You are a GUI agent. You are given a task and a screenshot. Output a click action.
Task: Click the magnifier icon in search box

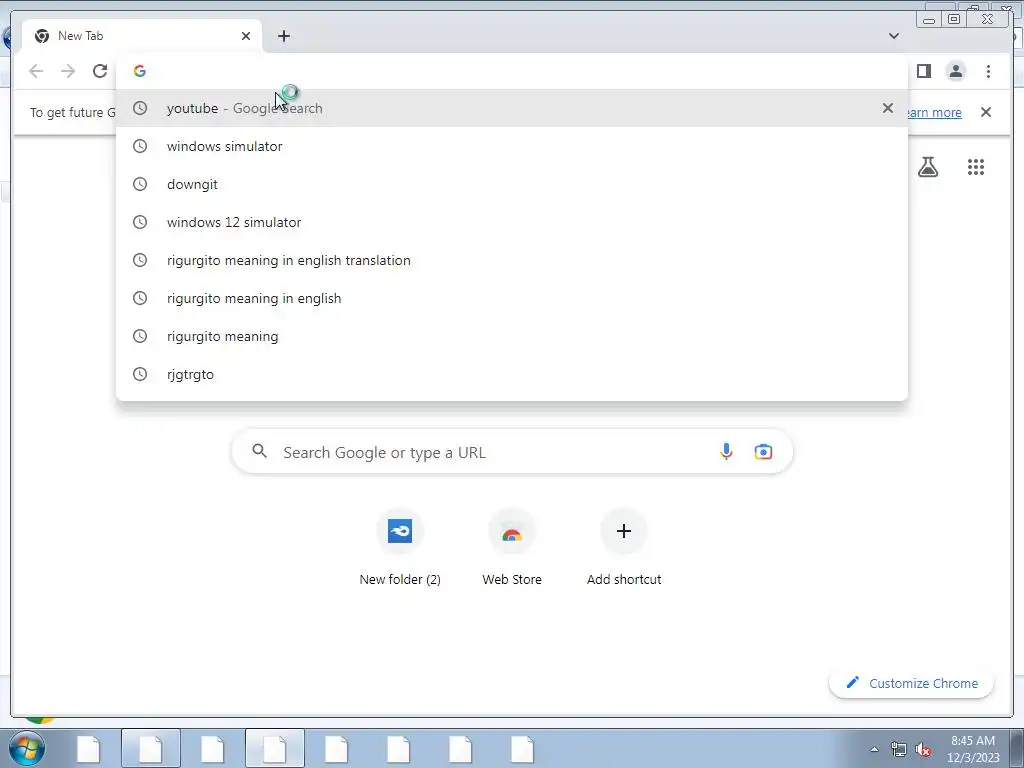[259, 451]
